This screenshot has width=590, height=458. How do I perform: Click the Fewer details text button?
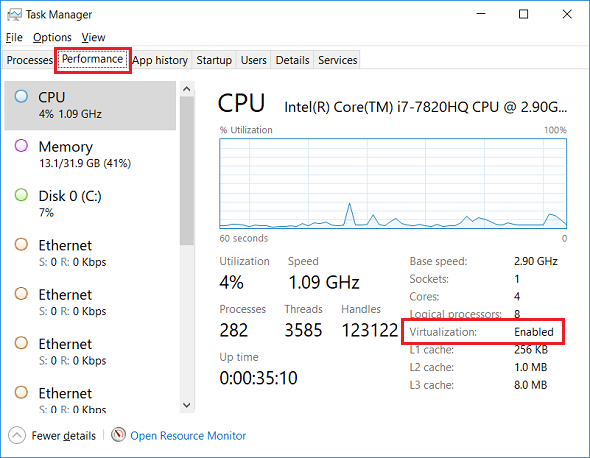[x=64, y=436]
